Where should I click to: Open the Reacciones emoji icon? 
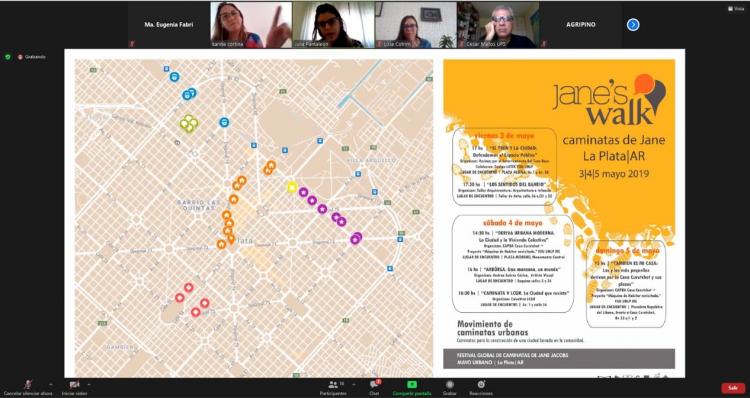click(x=481, y=384)
